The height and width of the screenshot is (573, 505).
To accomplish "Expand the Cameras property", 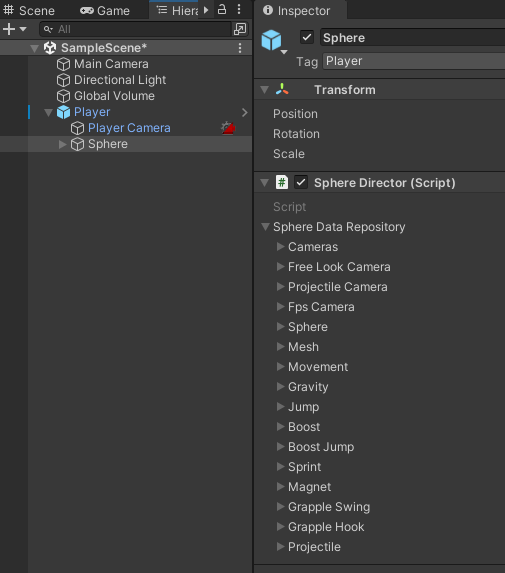I will pyautogui.click(x=280, y=247).
